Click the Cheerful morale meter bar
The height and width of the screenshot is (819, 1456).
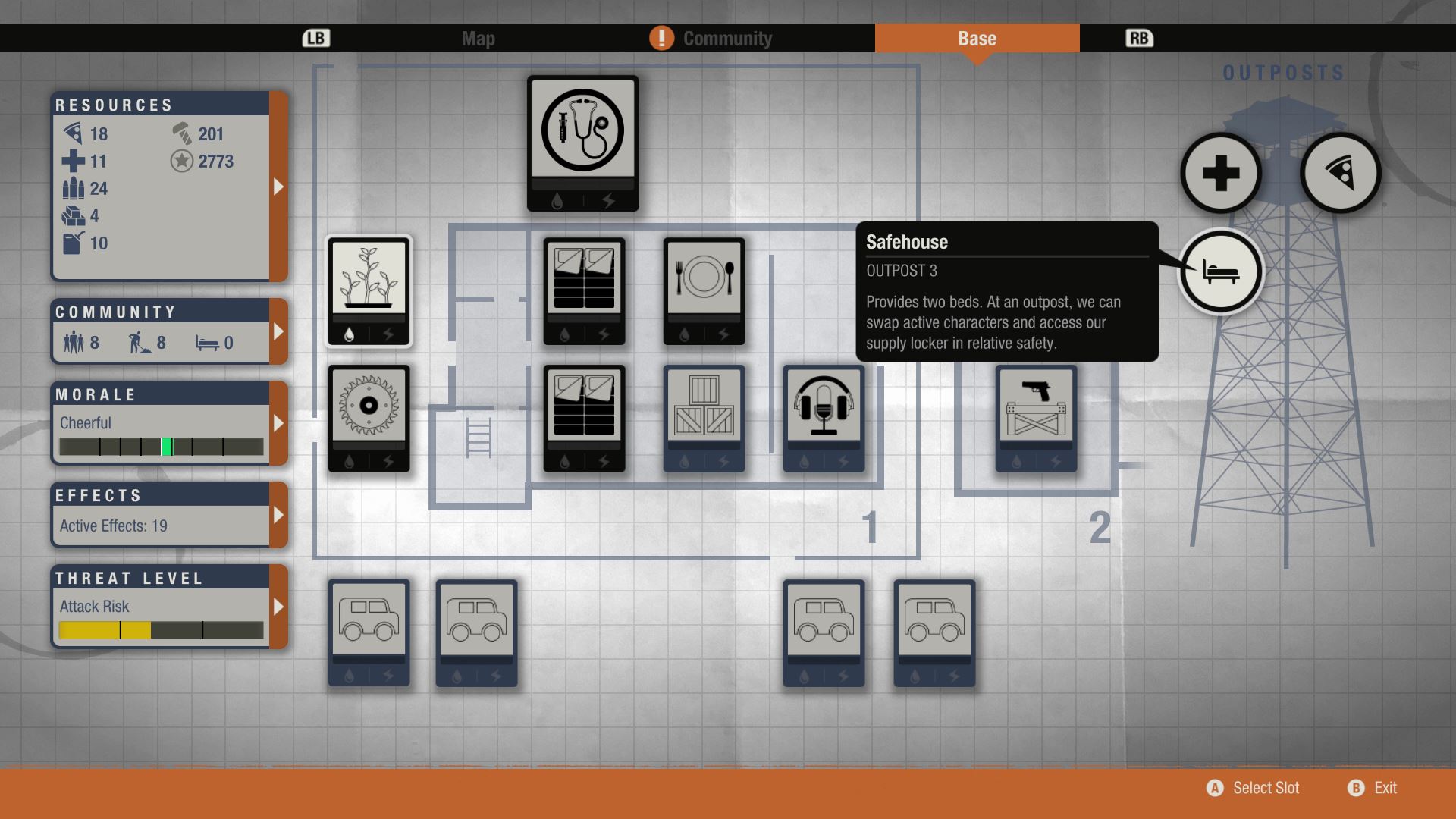click(x=162, y=447)
